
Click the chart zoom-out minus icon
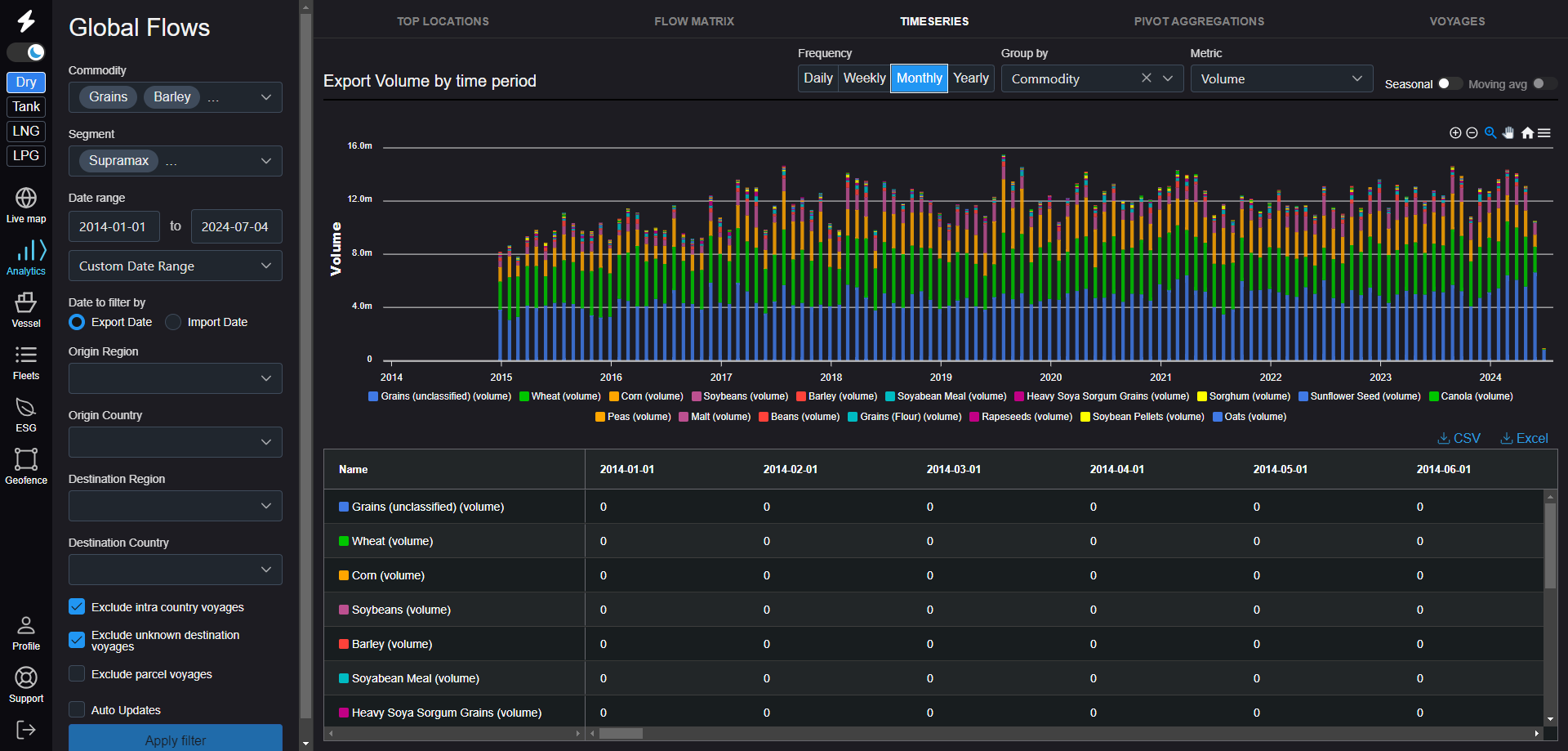(1472, 133)
